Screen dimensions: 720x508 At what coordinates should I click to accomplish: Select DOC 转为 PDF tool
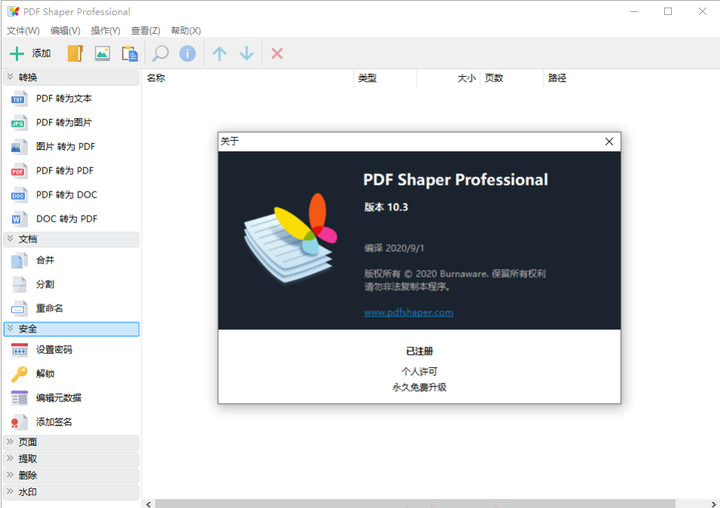coord(71,219)
